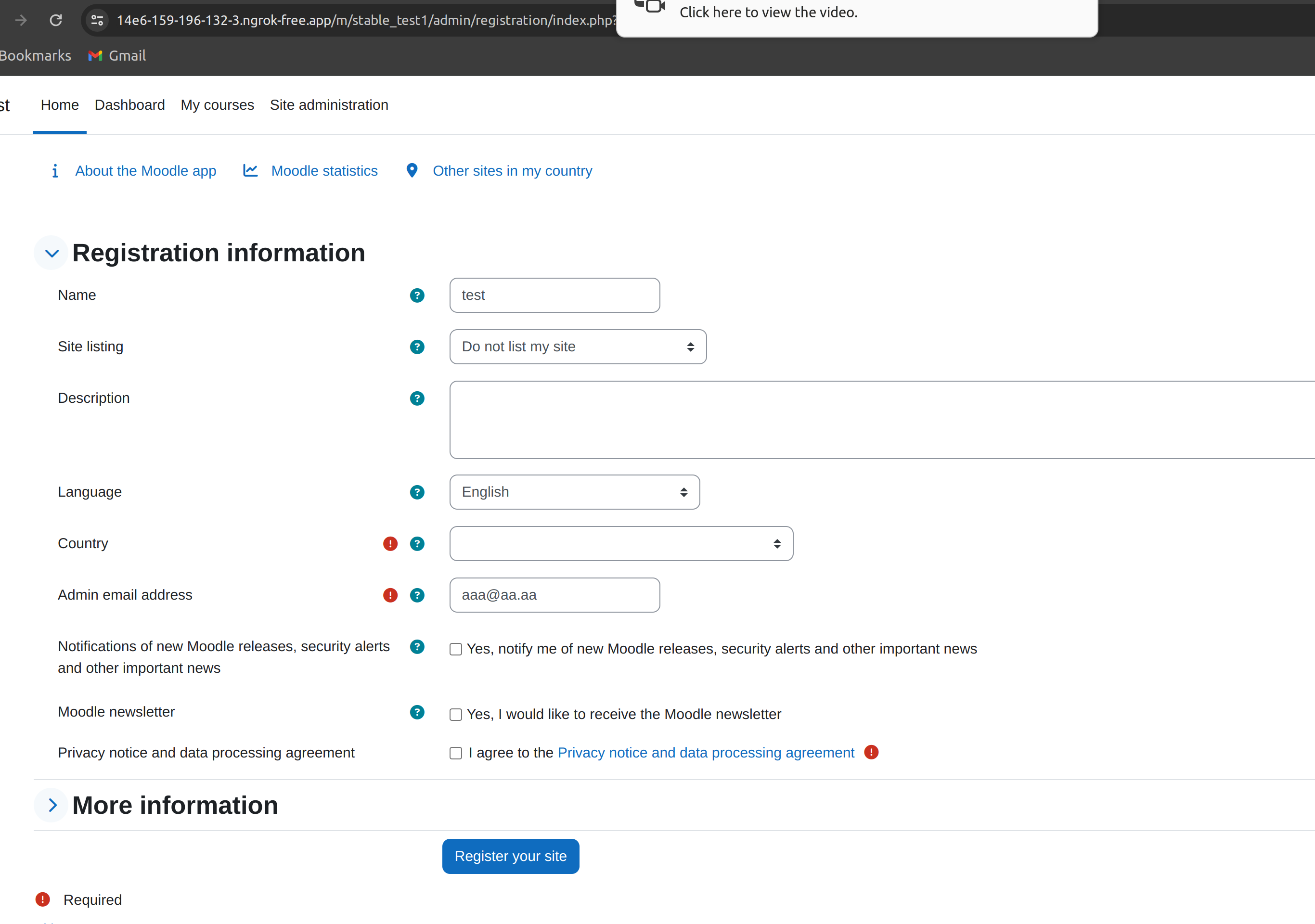Image resolution: width=1315 pixels, height=924 pixels.
Task: Switch to My courses
Action: click(x=217, y=105)
